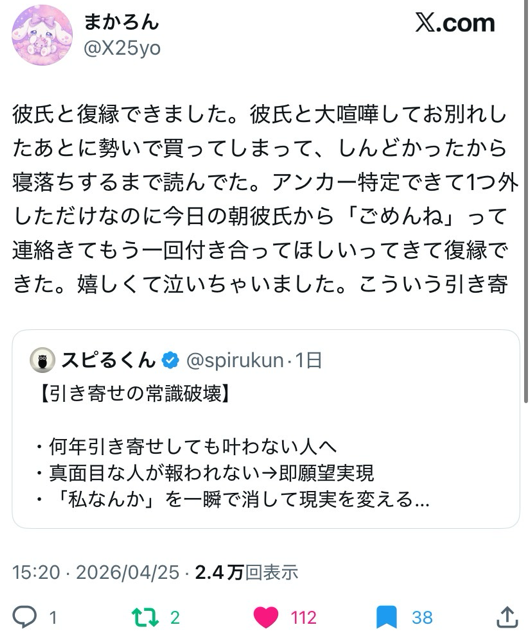The width and height of the screenshot is (532, 640).
Task: Toggle the blue bookmark icon
Action: coord(386,617)
